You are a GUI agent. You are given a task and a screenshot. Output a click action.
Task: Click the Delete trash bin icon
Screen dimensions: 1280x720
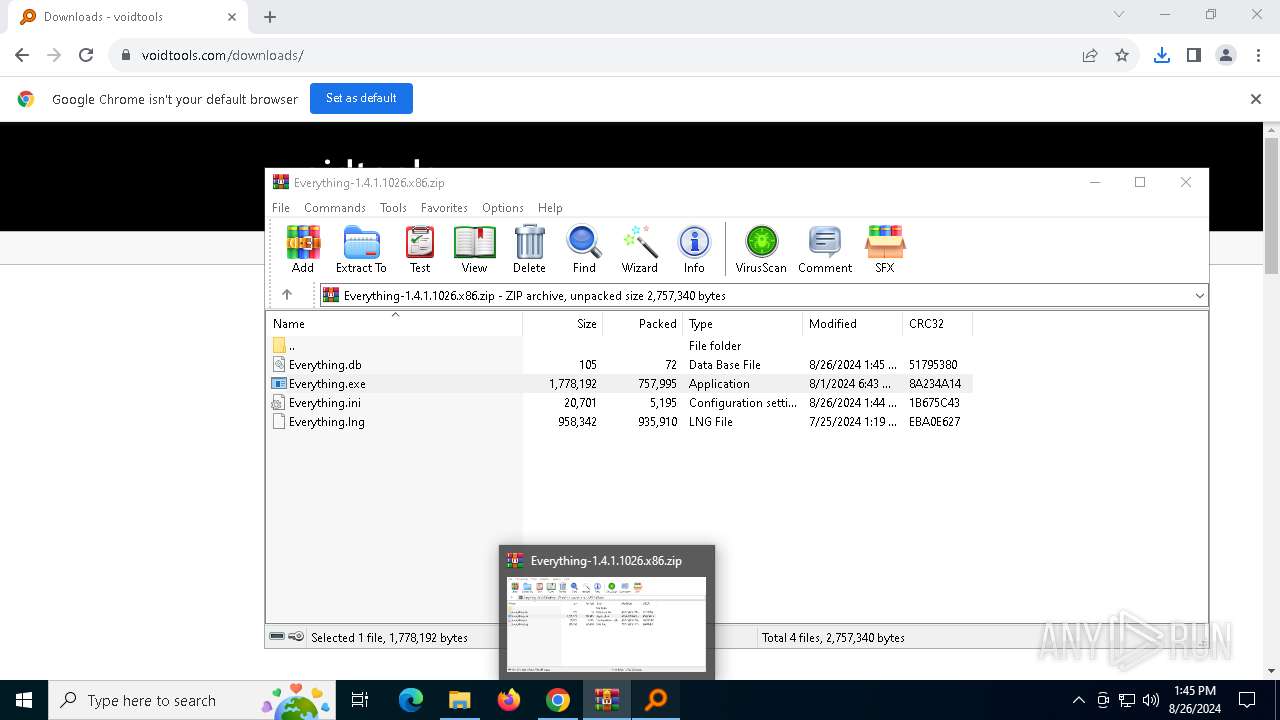(x=529, y=249)
